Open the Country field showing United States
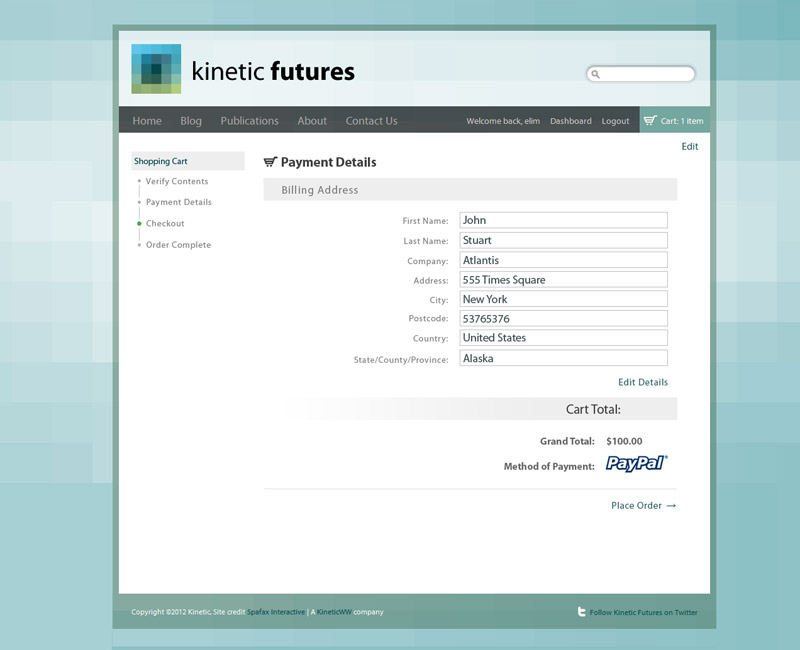Image resolution: width=800 pixels, height=650 pixels. pyautogui.click(x=563, y=338)
